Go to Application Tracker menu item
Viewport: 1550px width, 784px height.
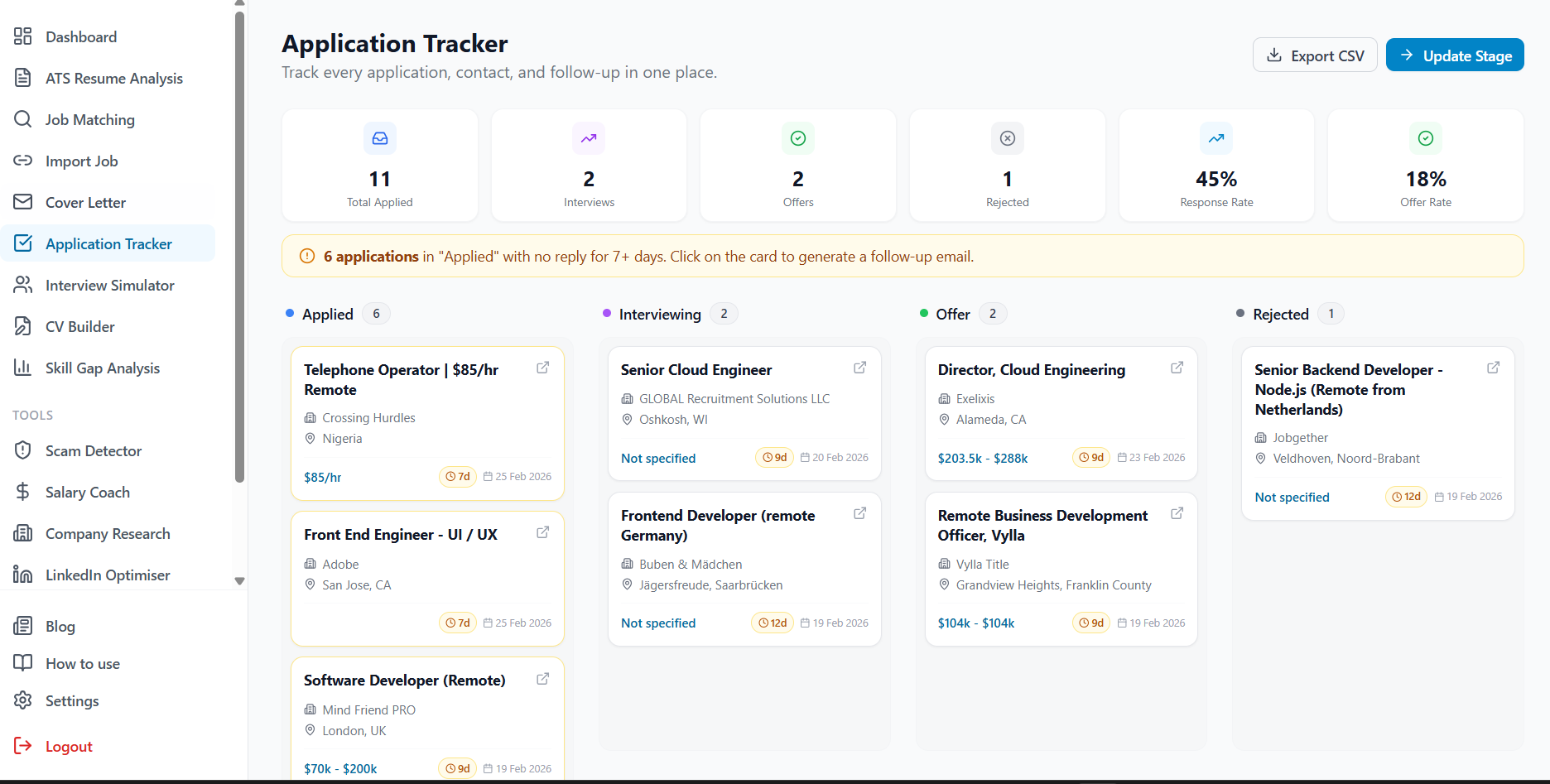click(108, 243)
